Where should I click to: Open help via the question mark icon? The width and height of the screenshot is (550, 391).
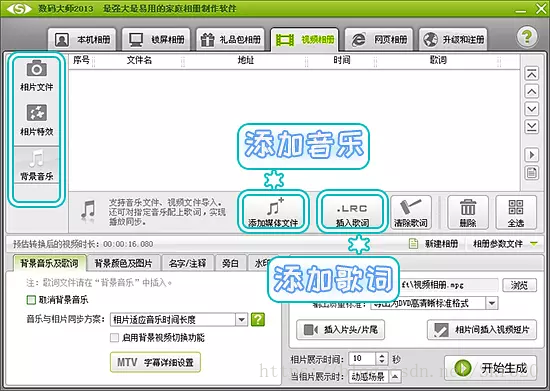click(x=526, y=37)
